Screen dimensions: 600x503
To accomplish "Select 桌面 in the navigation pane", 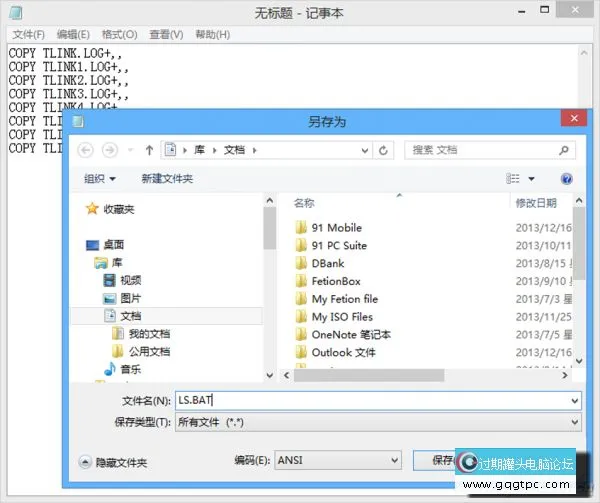I will [114, 244].
